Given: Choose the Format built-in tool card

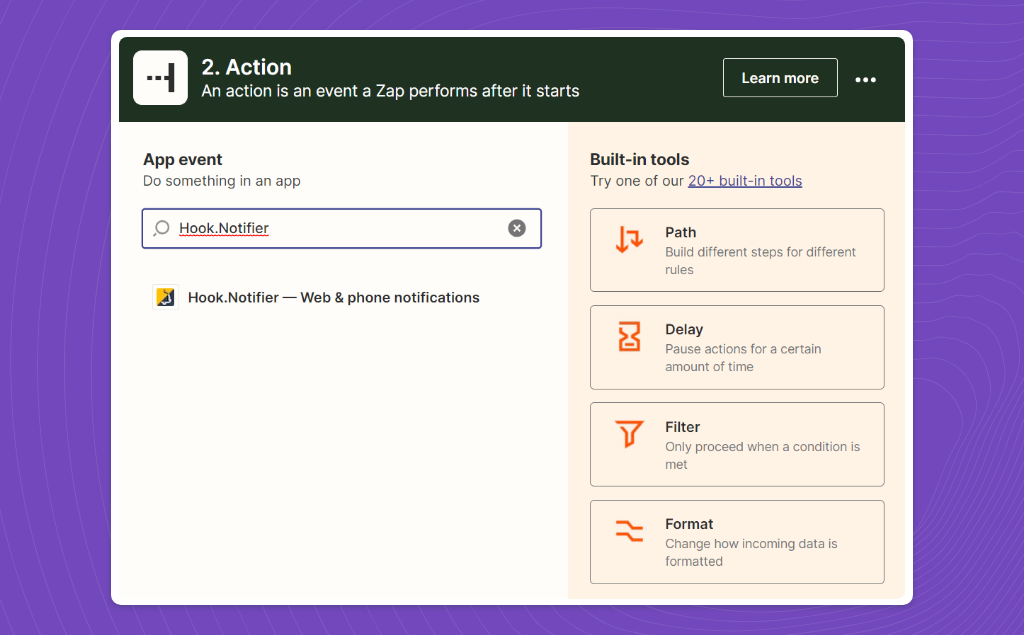Looking at the screenshot, I should click(737, 542).
